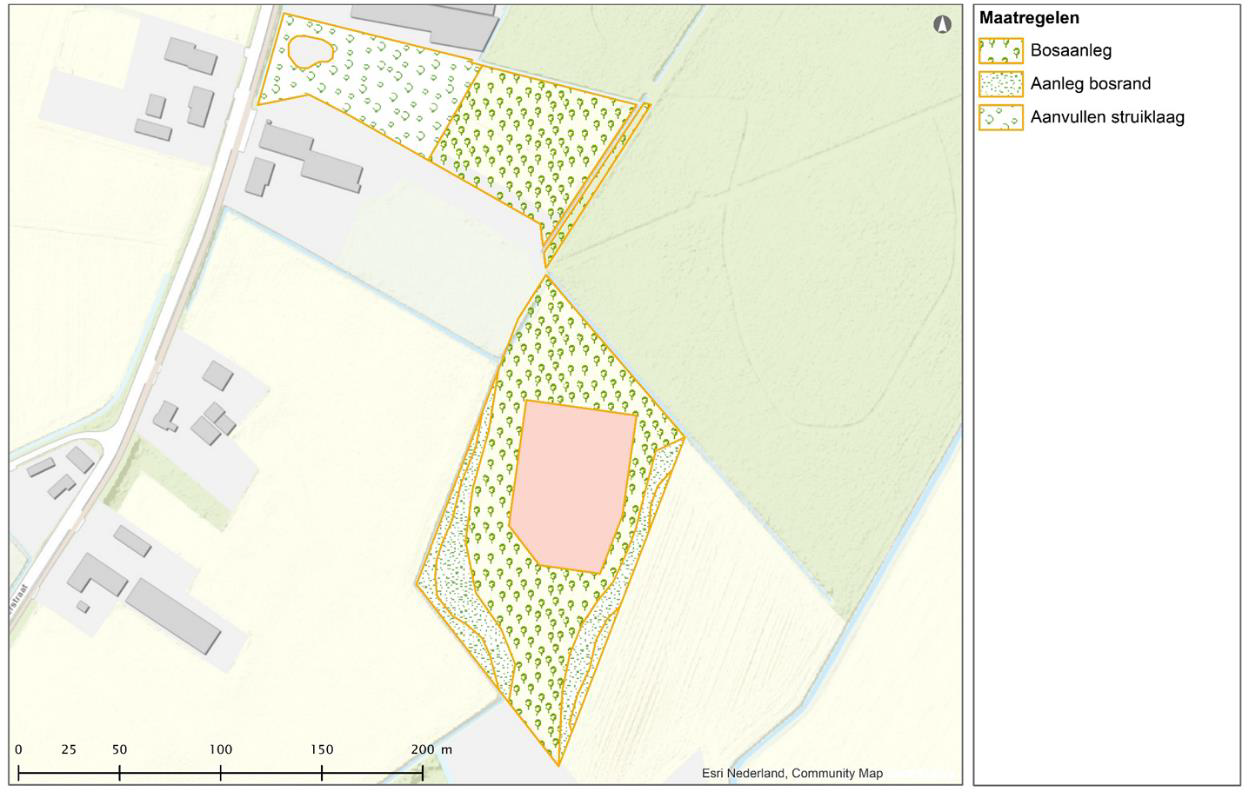The width and height of the screenshot is (1249, 792).
Task: Click the Aanvullen struiklaag legend symbol
Action: point(1001,117)
